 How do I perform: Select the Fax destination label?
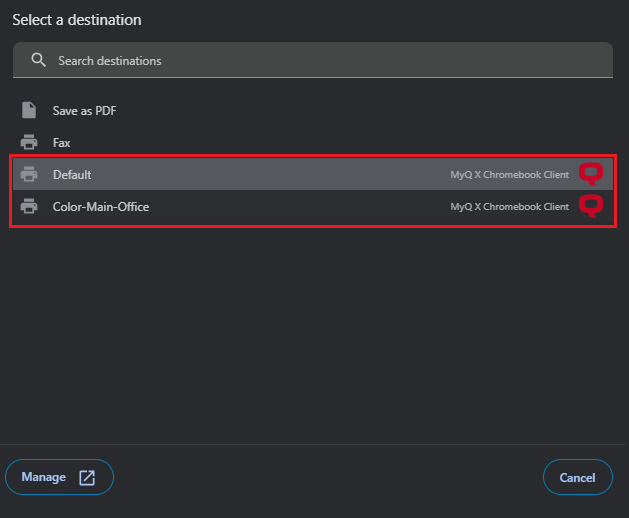(62, 143)
